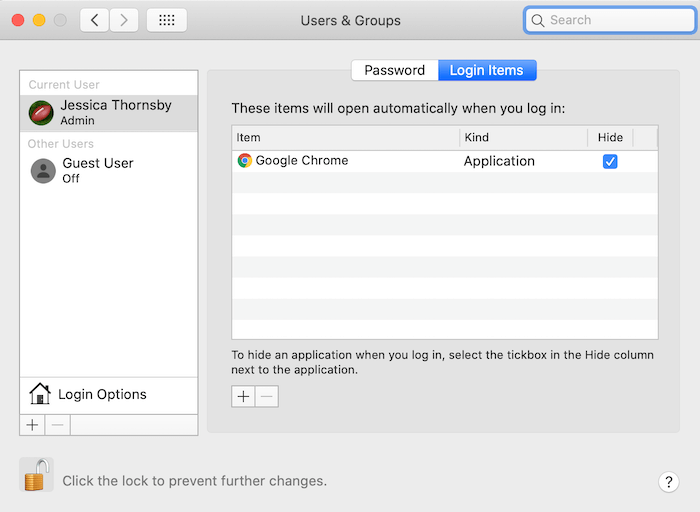This screenshot has width=700, height=512.
Task: Add a login item with the plus button
Action: (243, 396)
